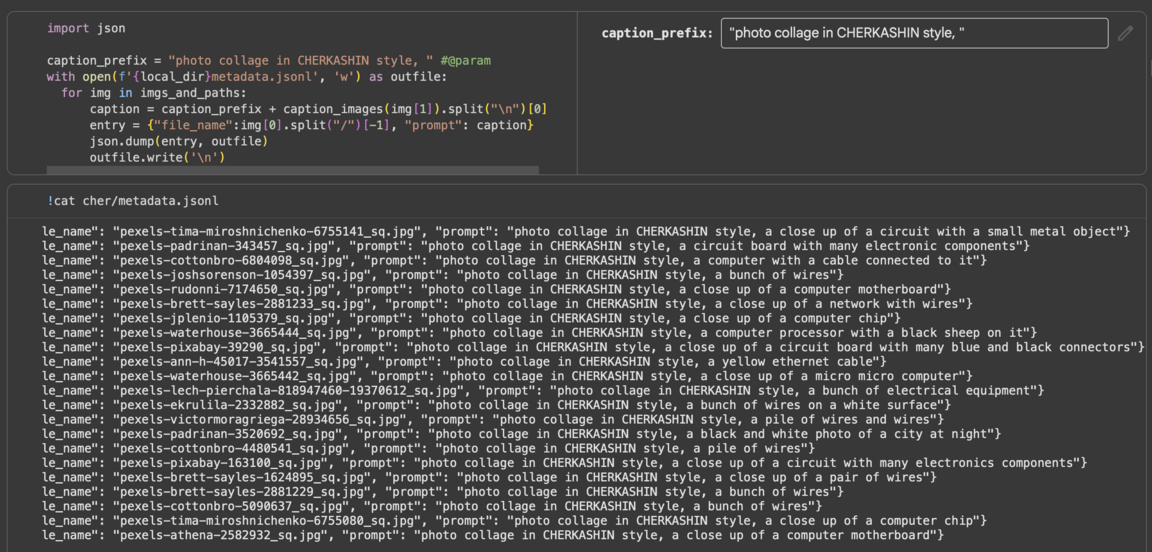This screenshot has width=1152, height=552.
Task: Click output row pexels-padrinan-3520692_sq.jpg
Action: pos(521,434)
